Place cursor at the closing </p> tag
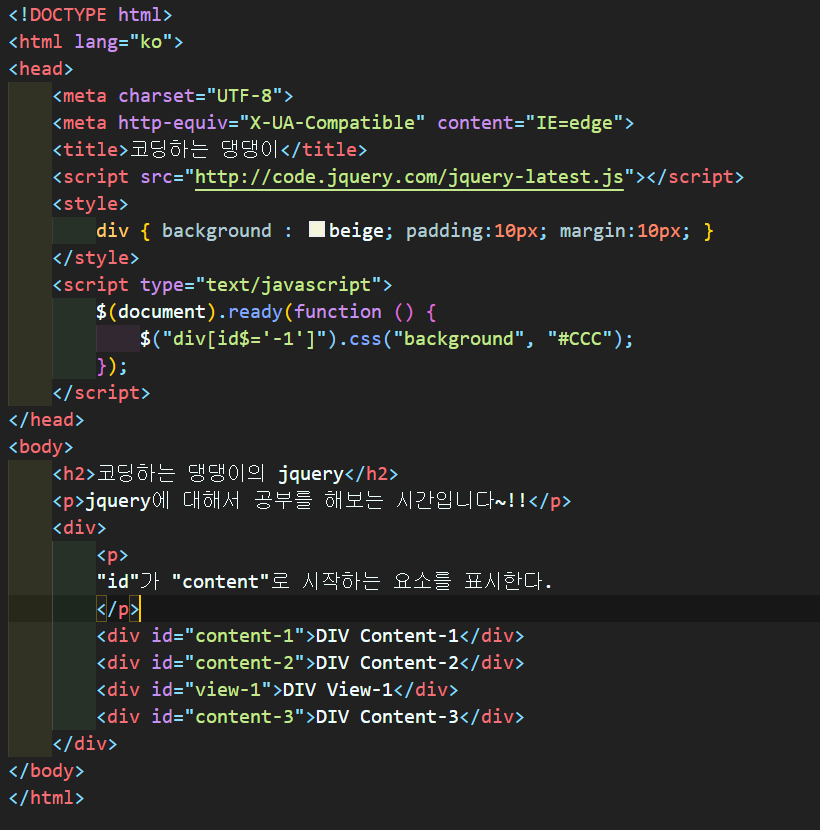The image size is (820, 830). 118,609
